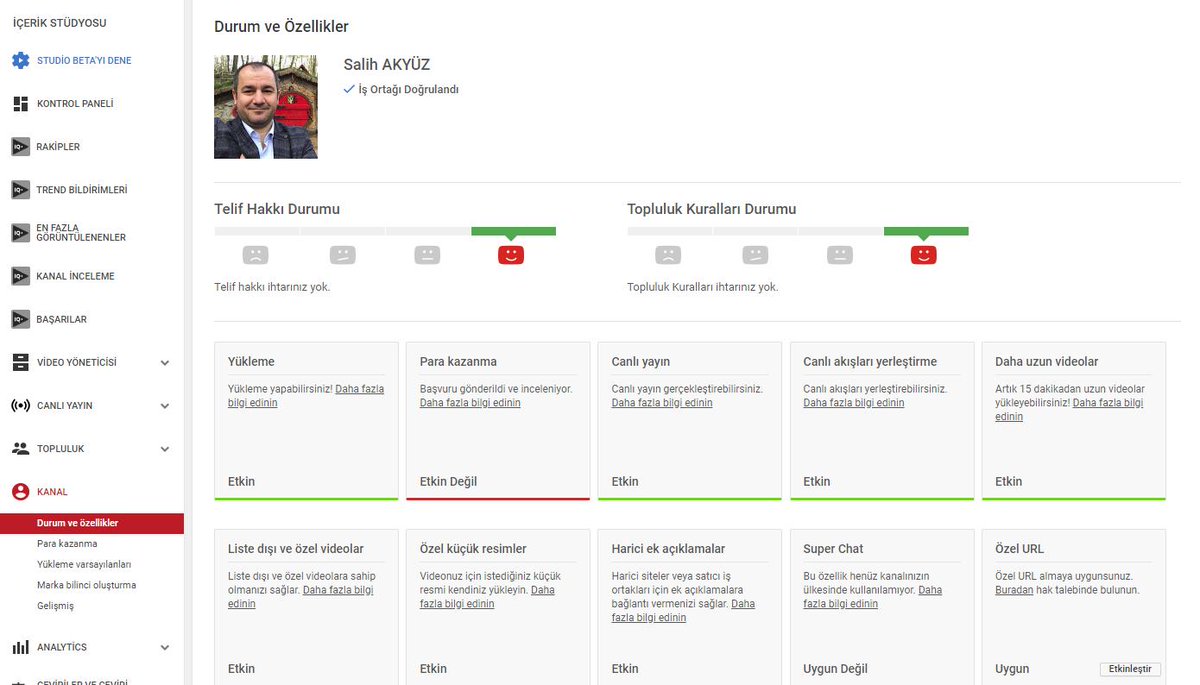
Task: Click the Analytics bar chart icon
Action: (20, 648)
